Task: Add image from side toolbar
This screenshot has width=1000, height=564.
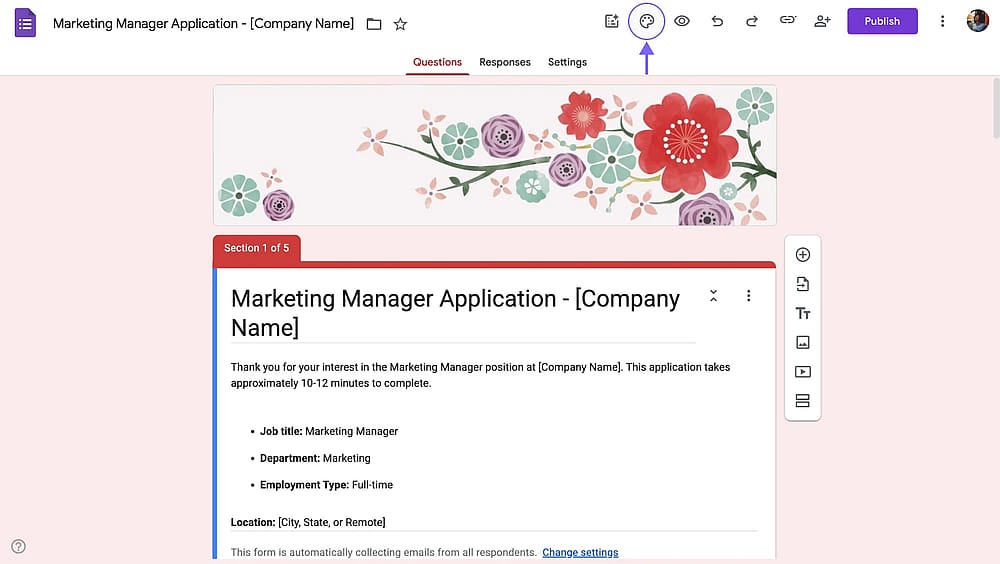Action: (803, 343)
